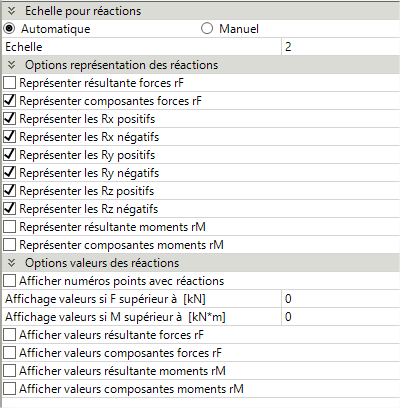The width and height of the screenshot is (400, 408).
Task: Check Afficher numéros points avec réactions
Action: [9, 281]
